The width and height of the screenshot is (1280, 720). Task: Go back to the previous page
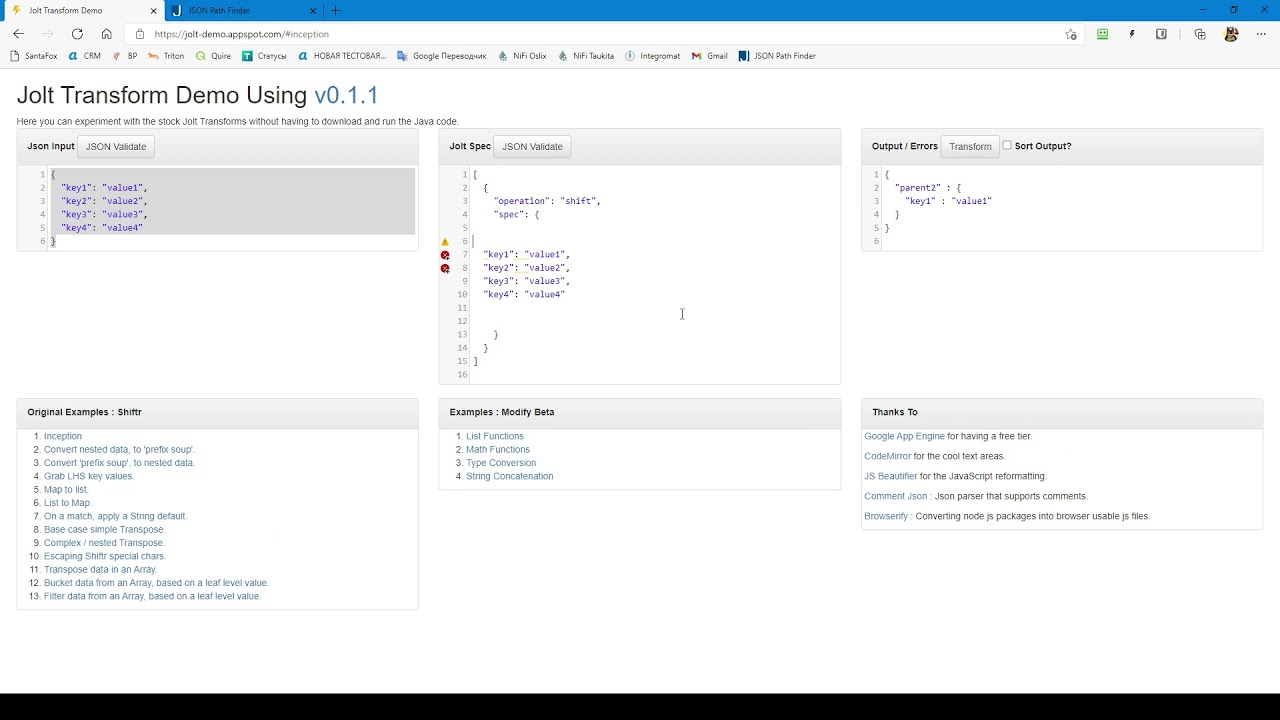point(18,34)
